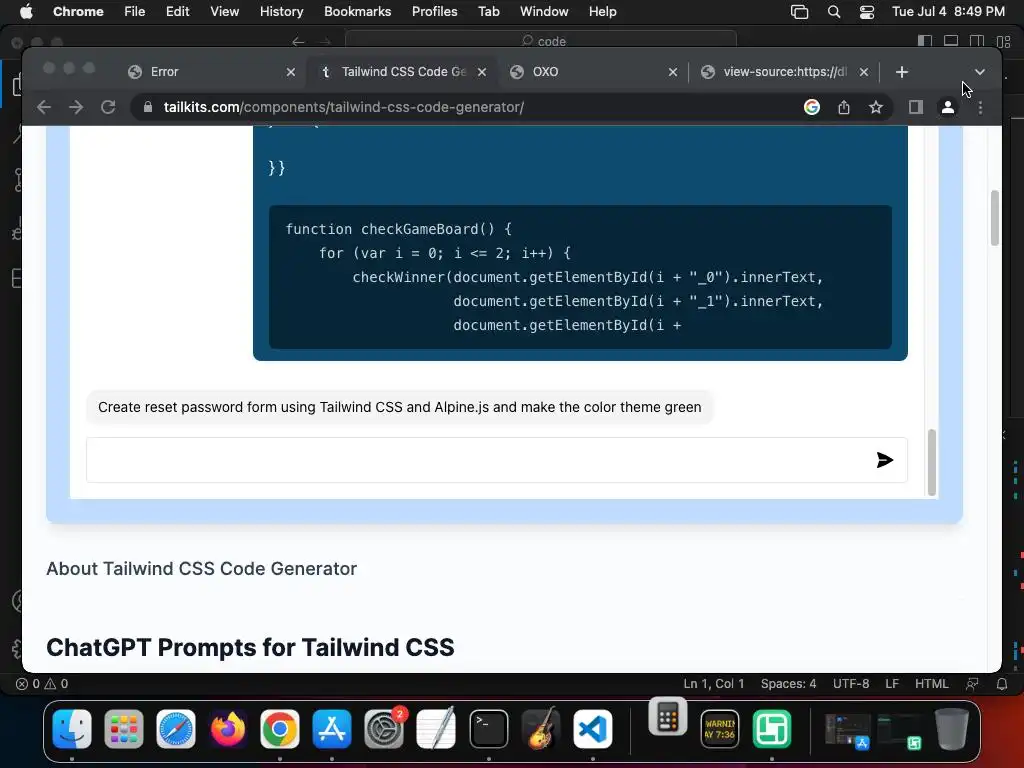
Task: Open VS Code notifications bell
Action: 1001,684
